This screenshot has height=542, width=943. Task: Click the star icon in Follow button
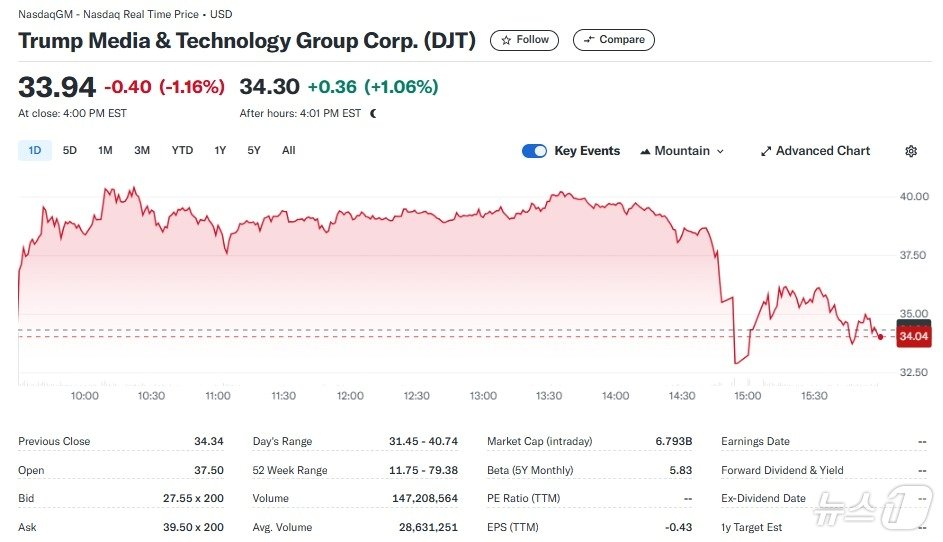click(x=507, y=40)
